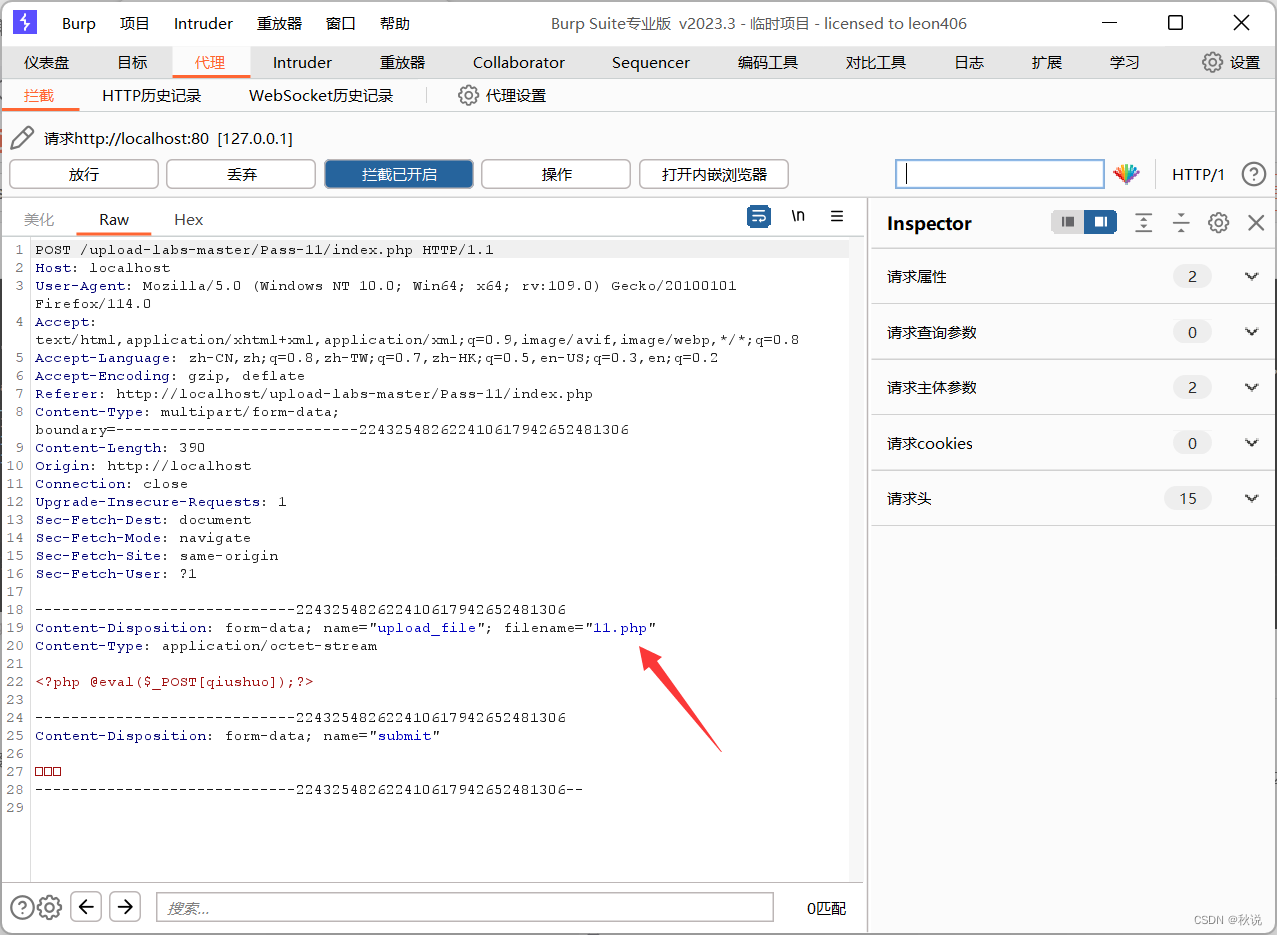Viewport: 1277px width, 935px height.
Task: Go to next search match arrow
Action: coord(125,907)
